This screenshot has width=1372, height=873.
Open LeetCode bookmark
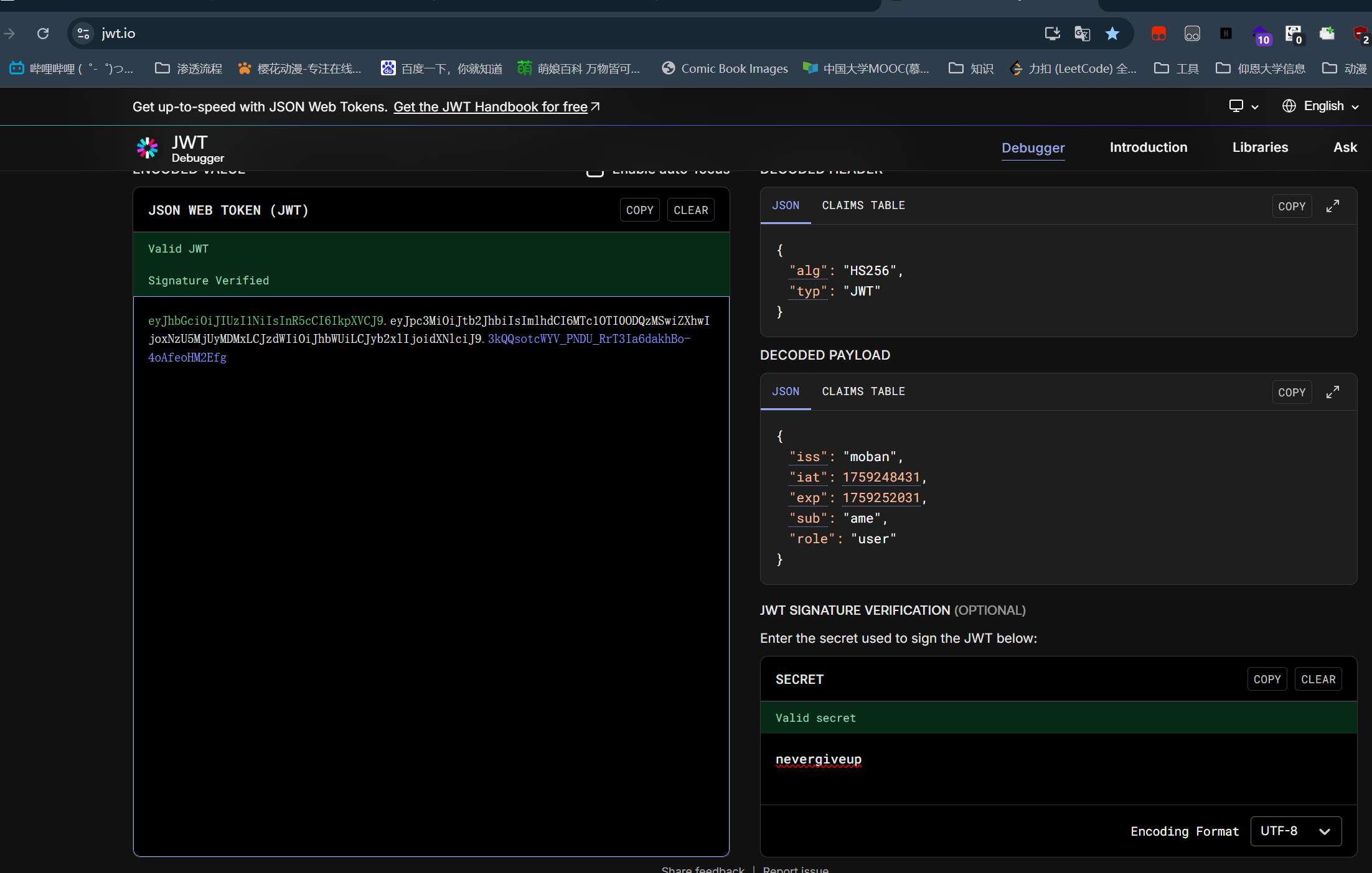point(1073,68)
